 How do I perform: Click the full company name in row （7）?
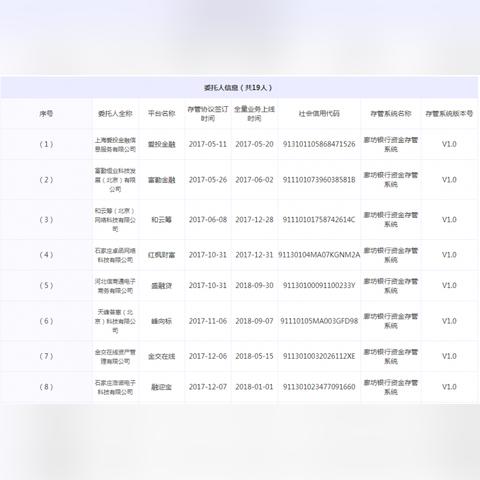coord(115,356)
